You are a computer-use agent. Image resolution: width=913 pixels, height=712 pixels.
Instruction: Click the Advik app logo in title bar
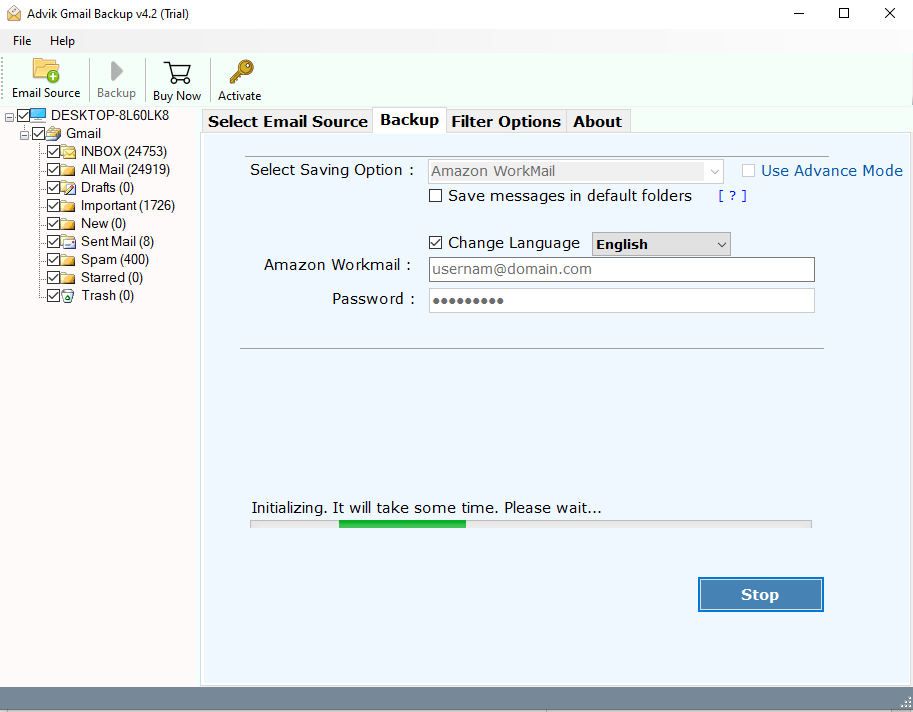[x=14, y=13]
